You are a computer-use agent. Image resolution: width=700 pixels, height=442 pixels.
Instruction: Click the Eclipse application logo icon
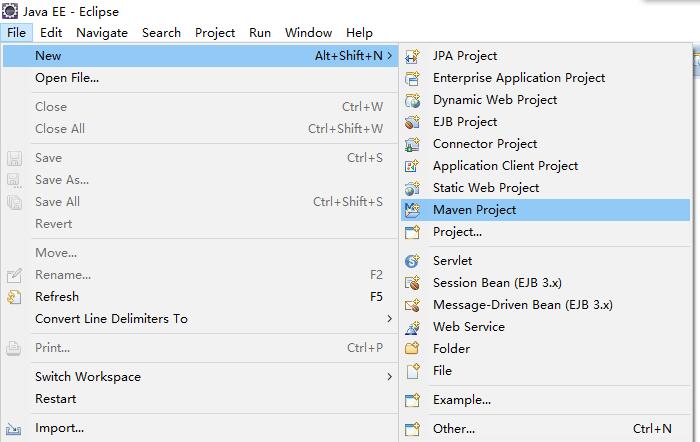[x=10, y=11]
